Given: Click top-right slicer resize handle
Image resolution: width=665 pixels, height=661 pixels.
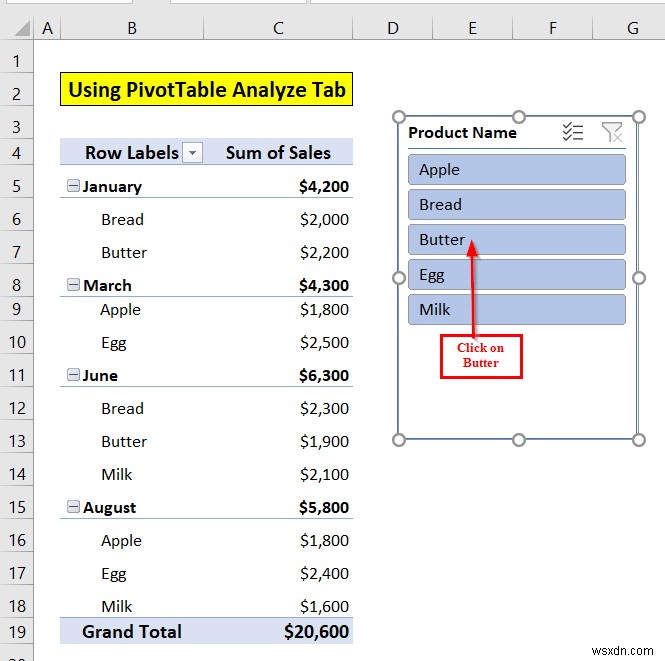Looking at the screenshot, I should (x=639, y=117).
